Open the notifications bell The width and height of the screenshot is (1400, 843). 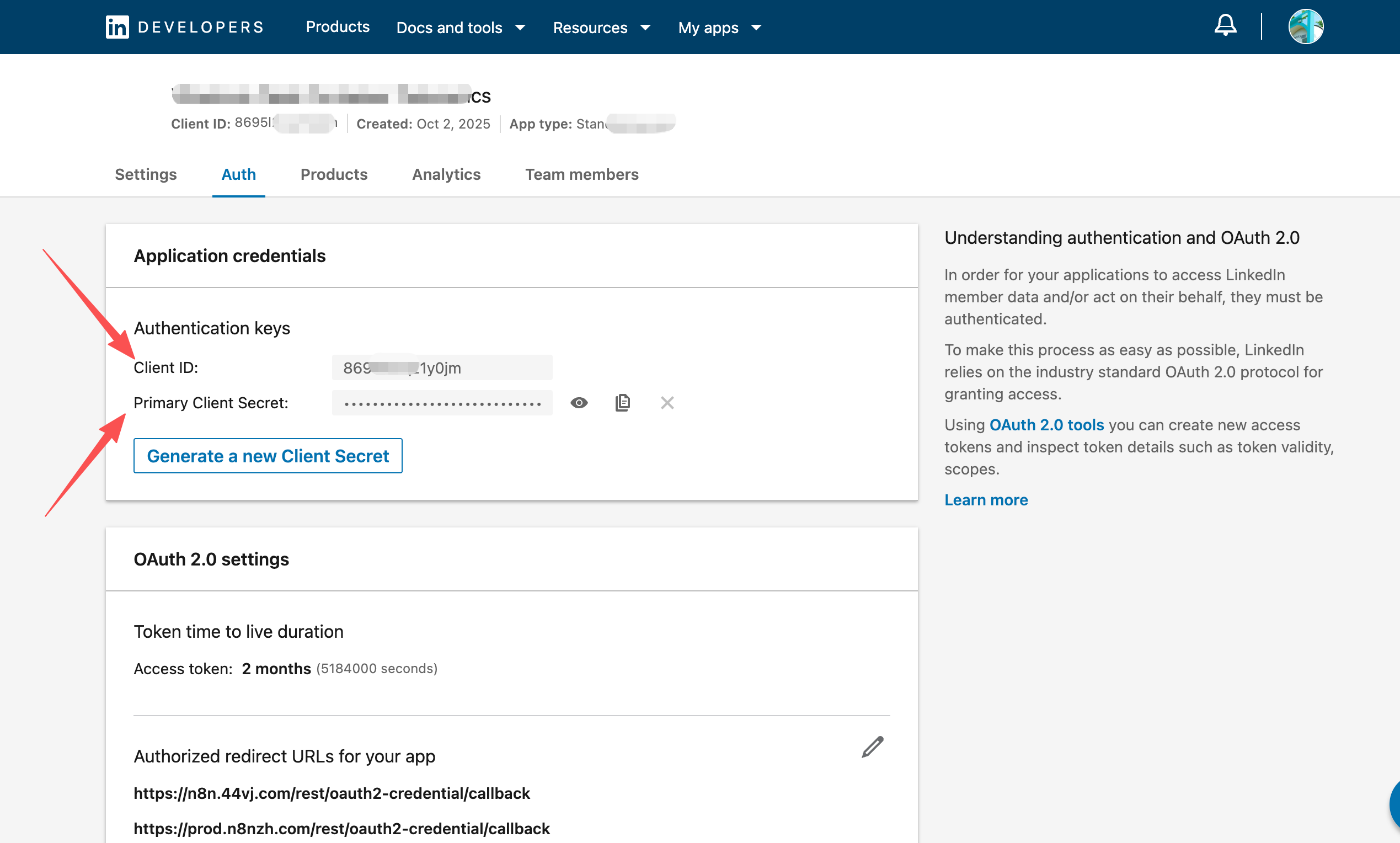pos(1225,25)
